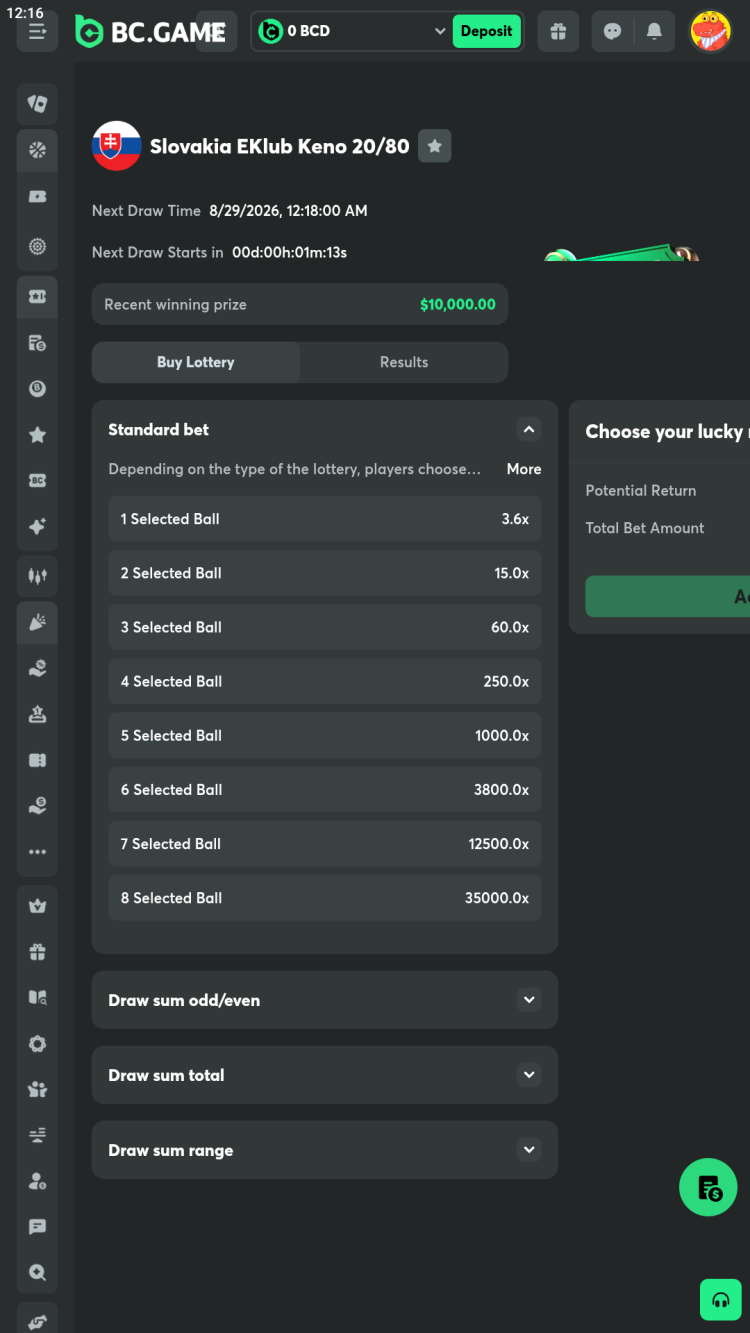This screenshot has width=750, height=1333.
Task: Select the 3 Selected Ball 60.0x option
Action: pyautogui.click(x=325, y=627)
